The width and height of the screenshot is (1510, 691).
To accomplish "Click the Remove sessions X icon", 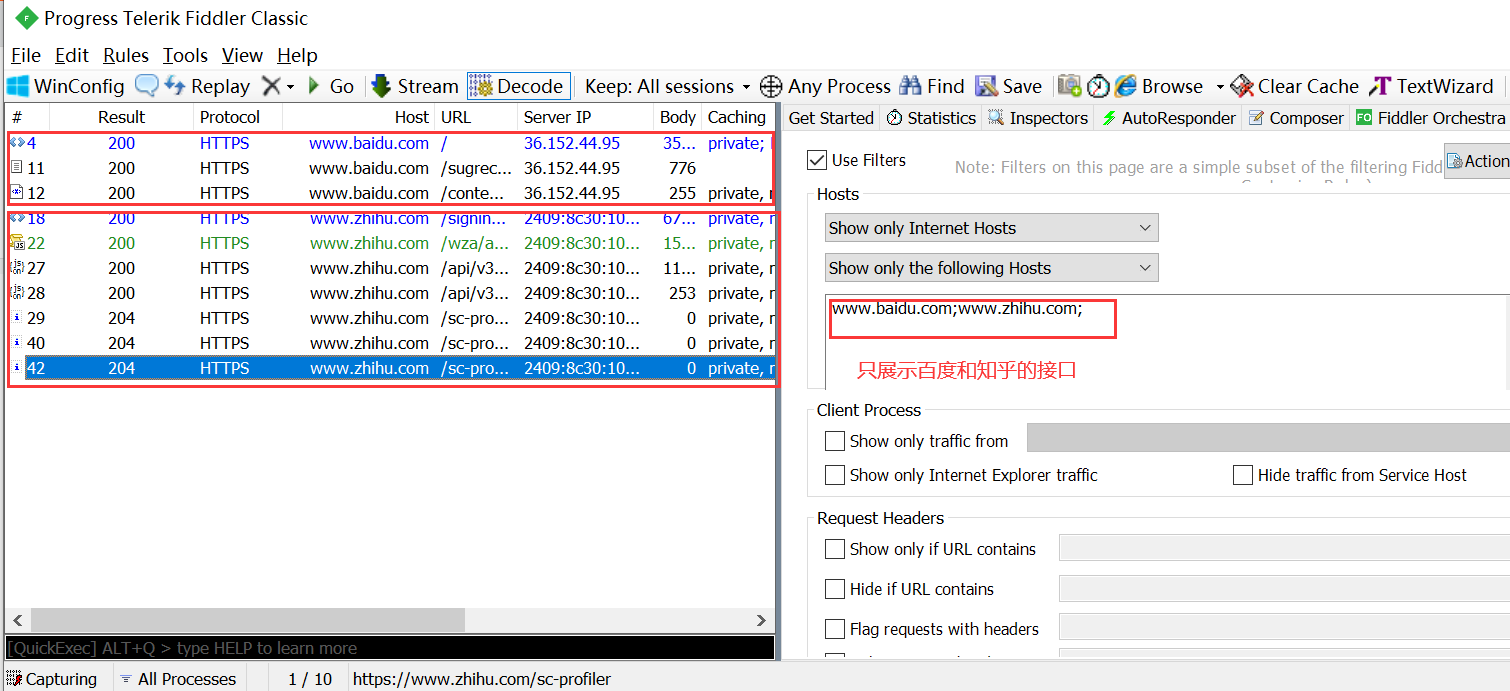I will coord(271,86).
